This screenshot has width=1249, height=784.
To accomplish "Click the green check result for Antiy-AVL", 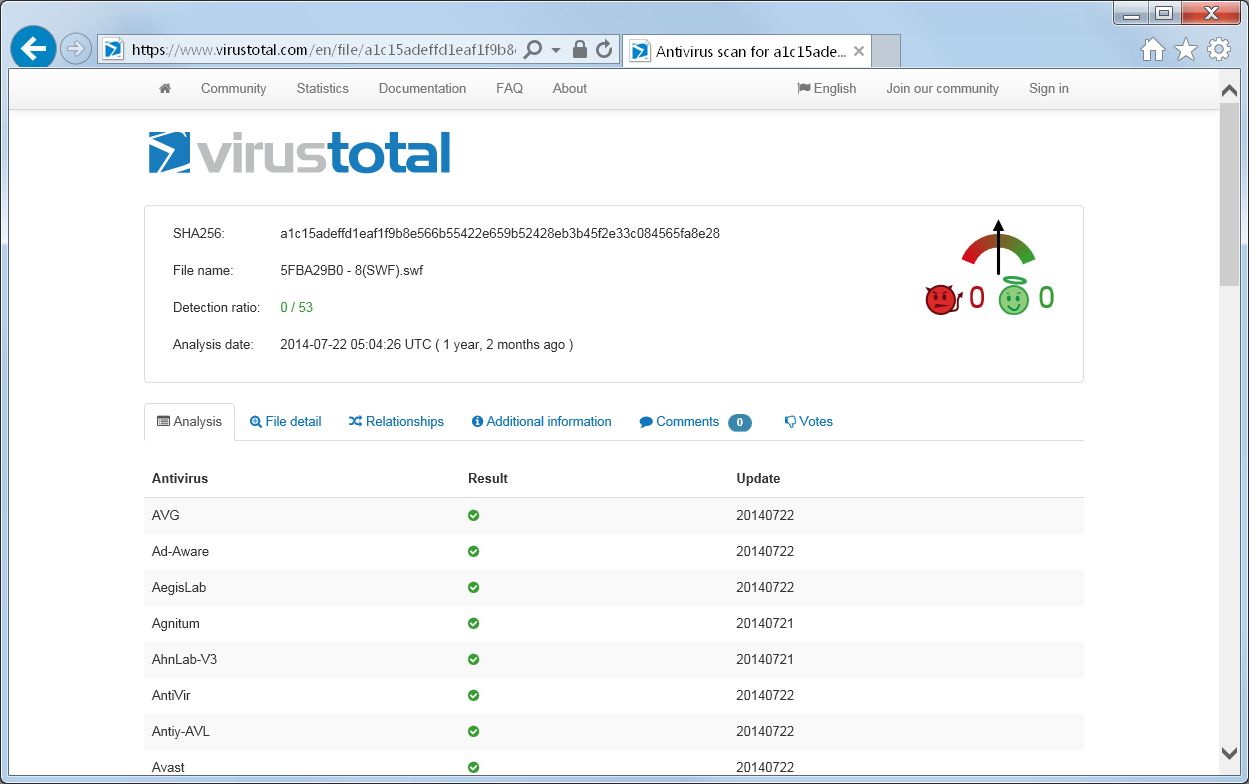I will pos(474,732).
